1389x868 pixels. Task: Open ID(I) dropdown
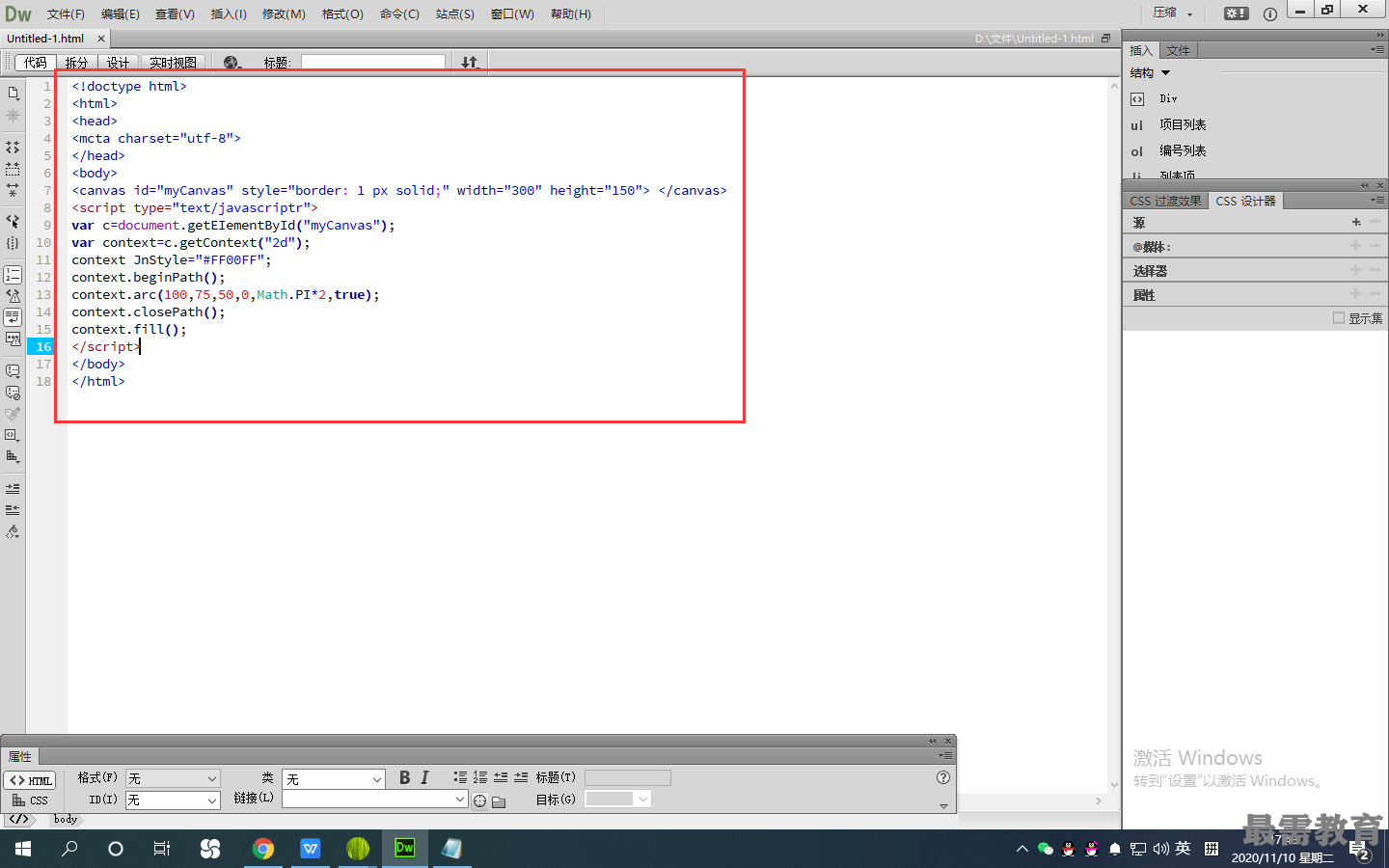point(173,800)
